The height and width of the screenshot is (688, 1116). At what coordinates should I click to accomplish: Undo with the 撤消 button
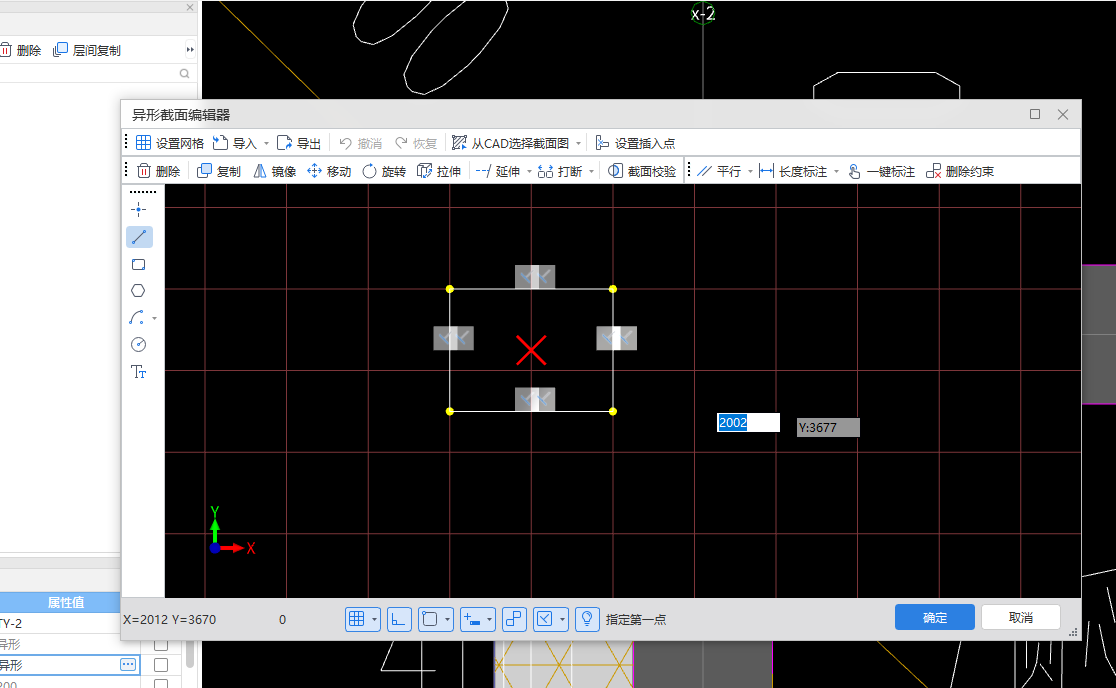(x=360, y=143)
